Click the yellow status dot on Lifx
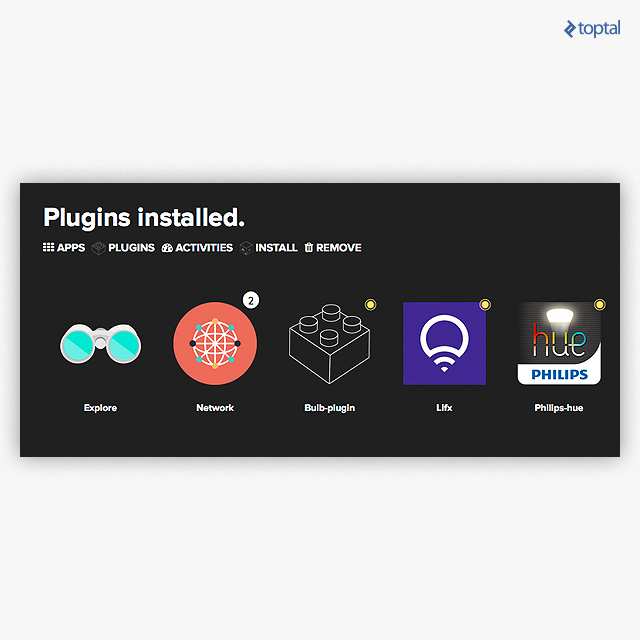The width and height of the screenshot is (640, 640). click(x=485, y=304)
